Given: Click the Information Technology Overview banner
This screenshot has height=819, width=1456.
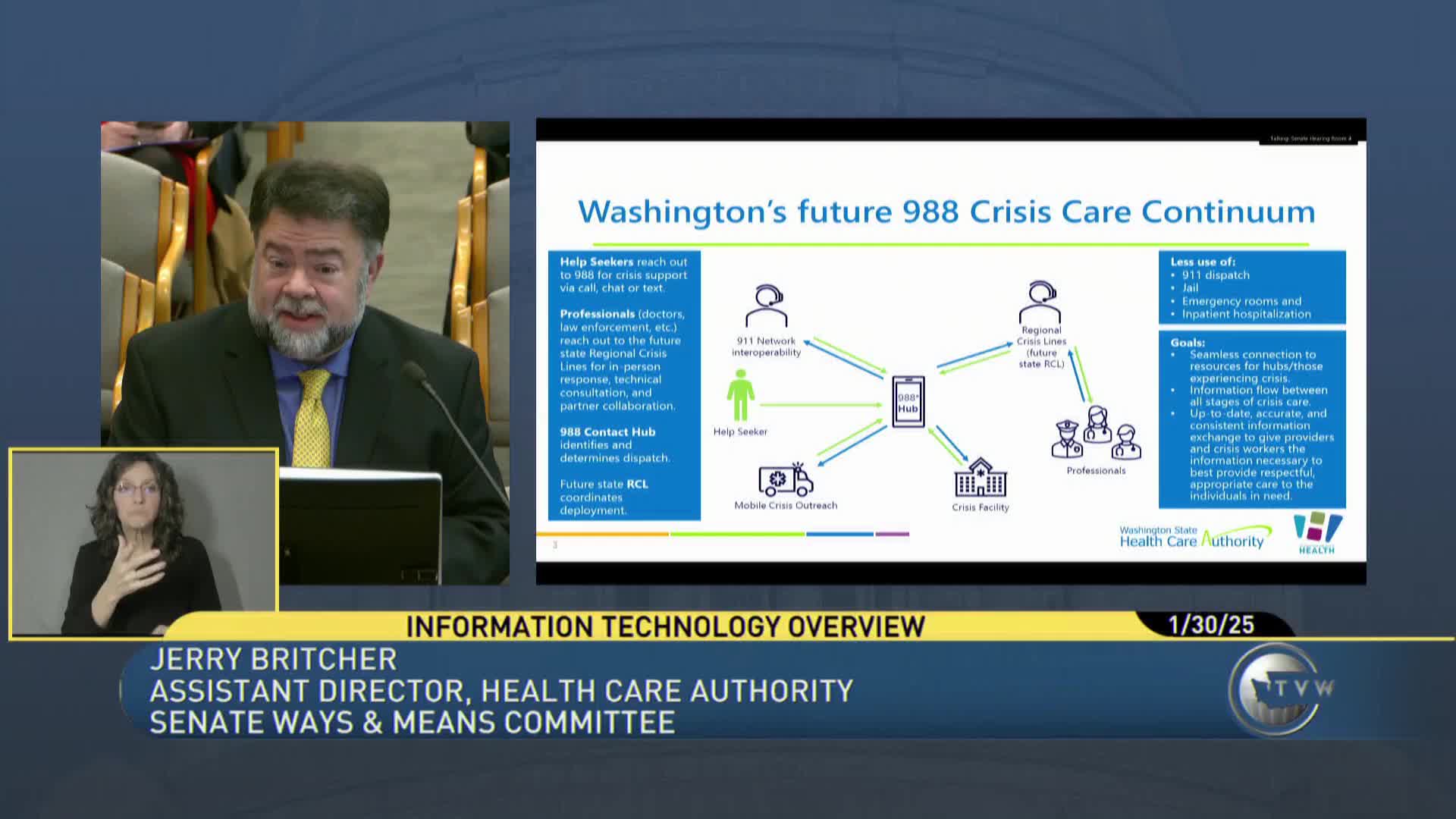Looking at the screenshot, I should pos(665,627).
